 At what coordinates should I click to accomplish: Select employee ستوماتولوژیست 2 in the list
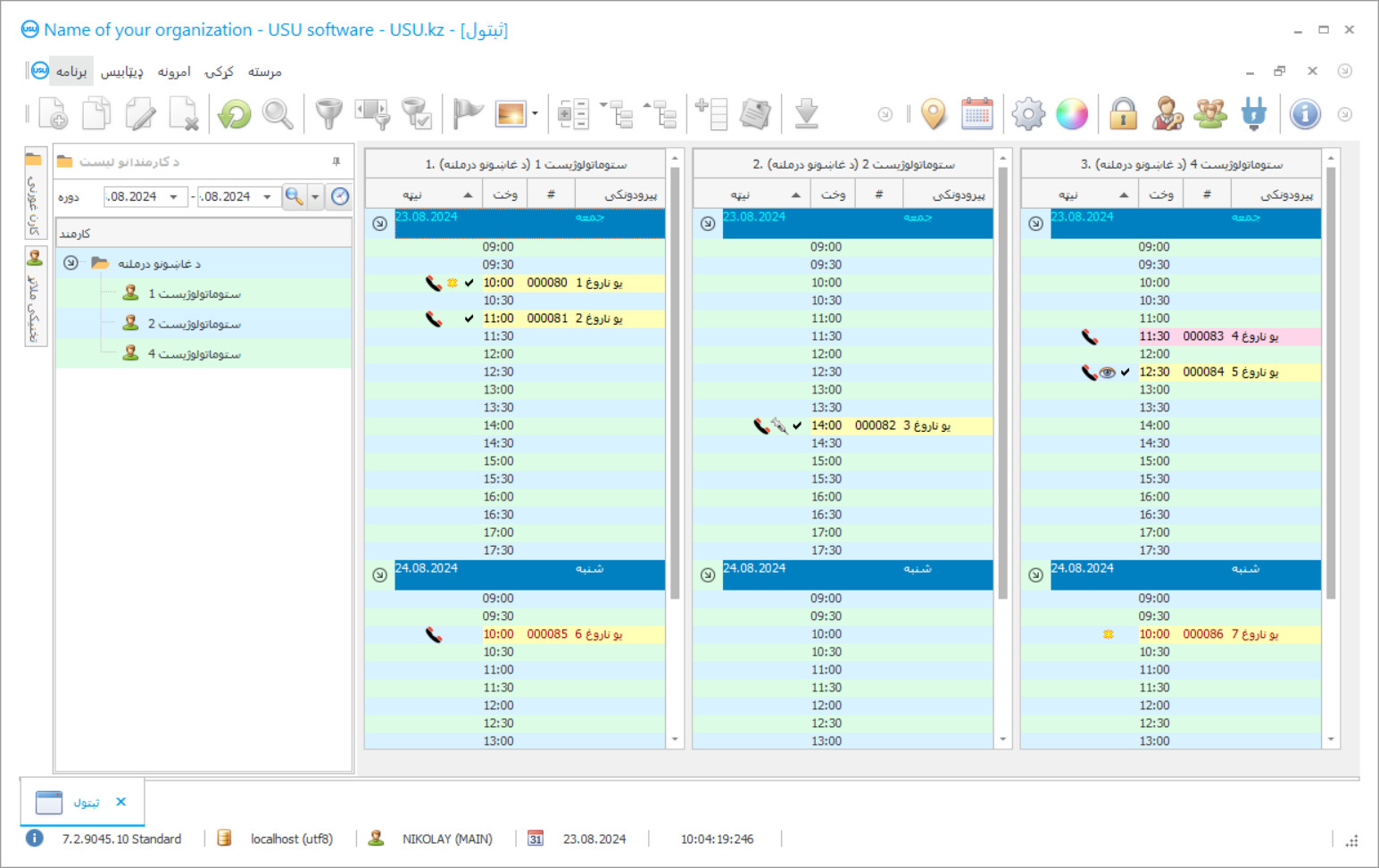[194, 324]
